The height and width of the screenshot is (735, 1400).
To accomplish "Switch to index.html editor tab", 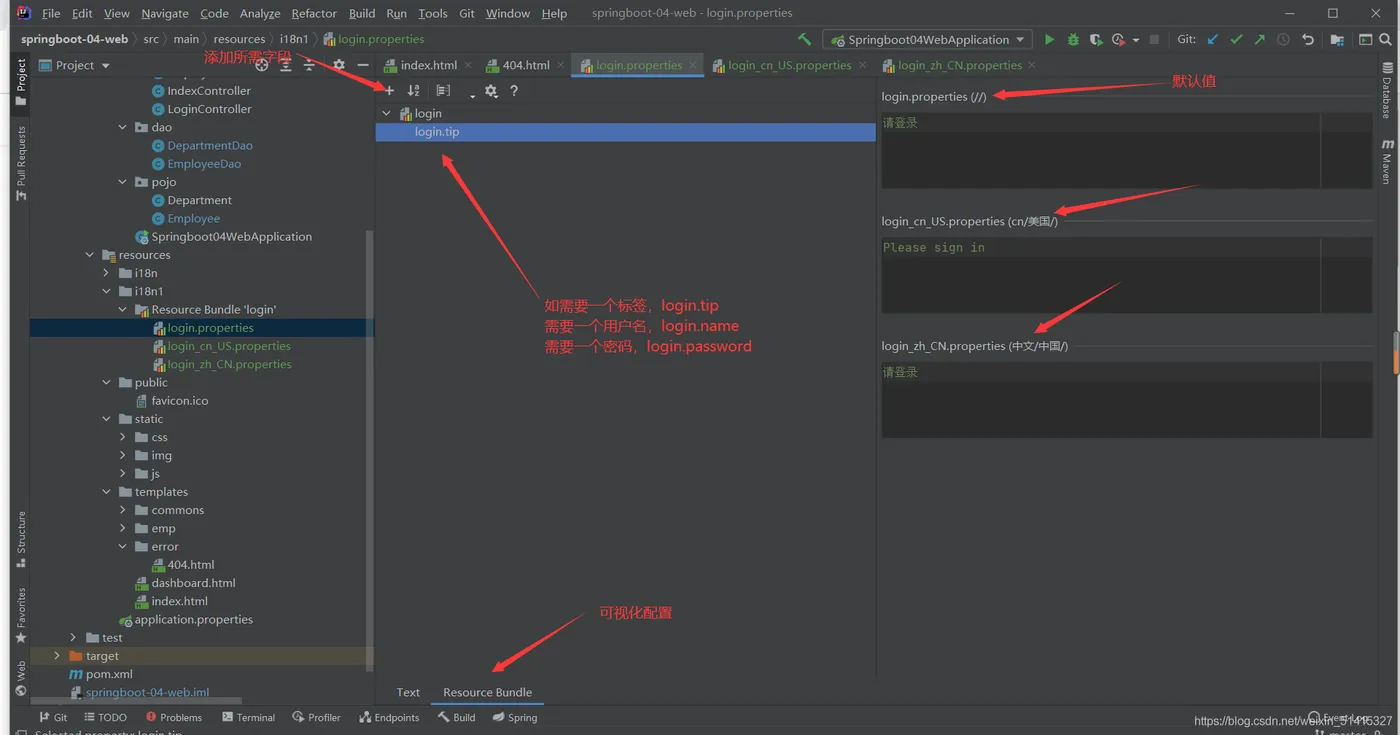I will (x=429, y=65).
